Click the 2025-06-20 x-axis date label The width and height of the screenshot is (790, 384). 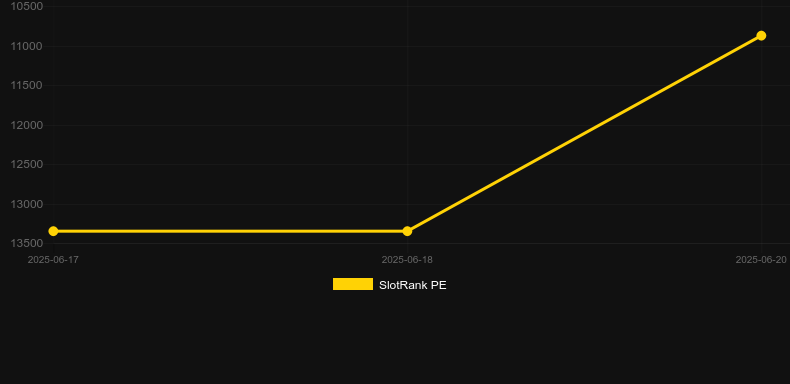(761, 260)
